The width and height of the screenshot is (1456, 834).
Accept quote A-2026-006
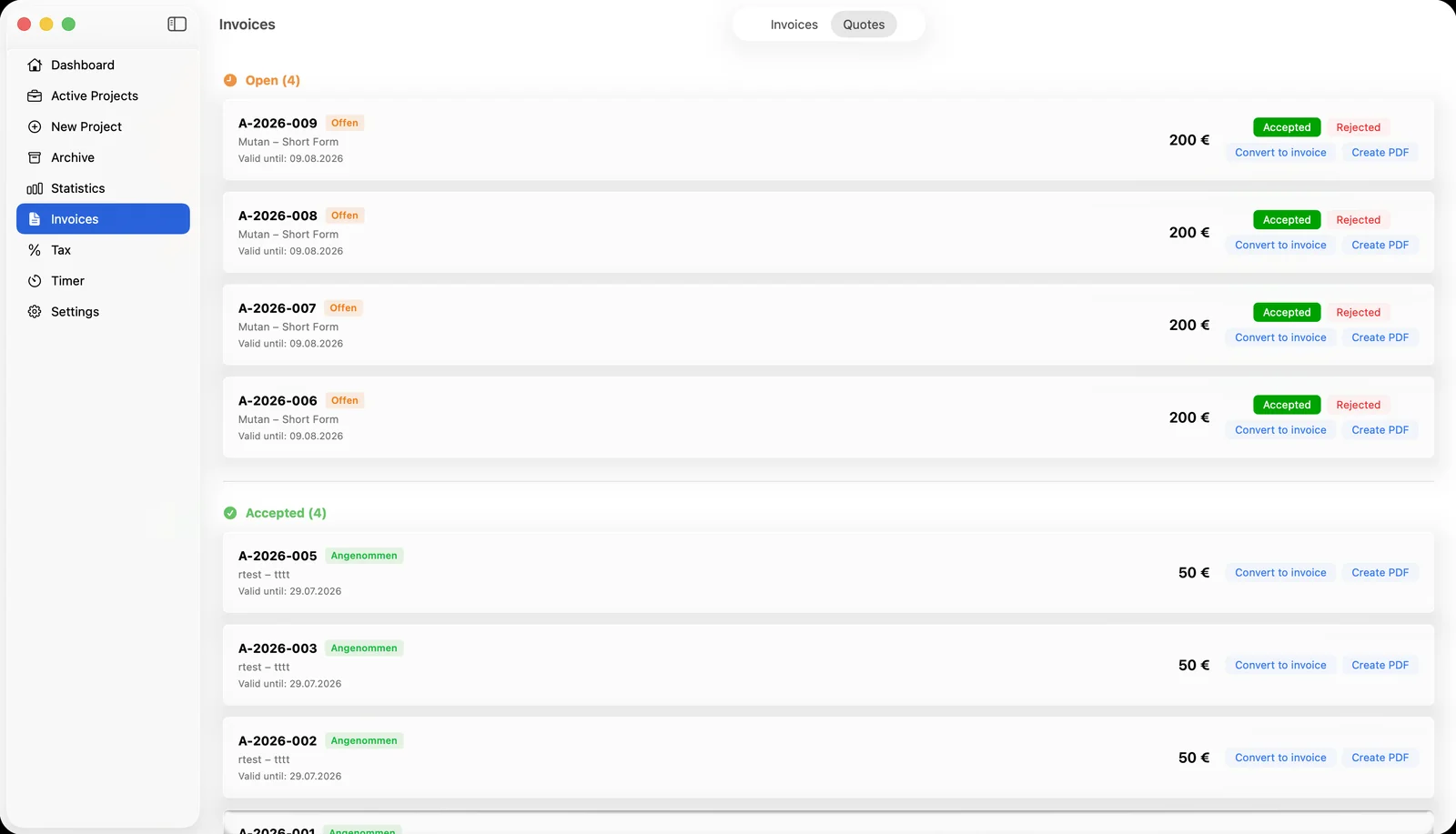click(x=1287, y=405)
